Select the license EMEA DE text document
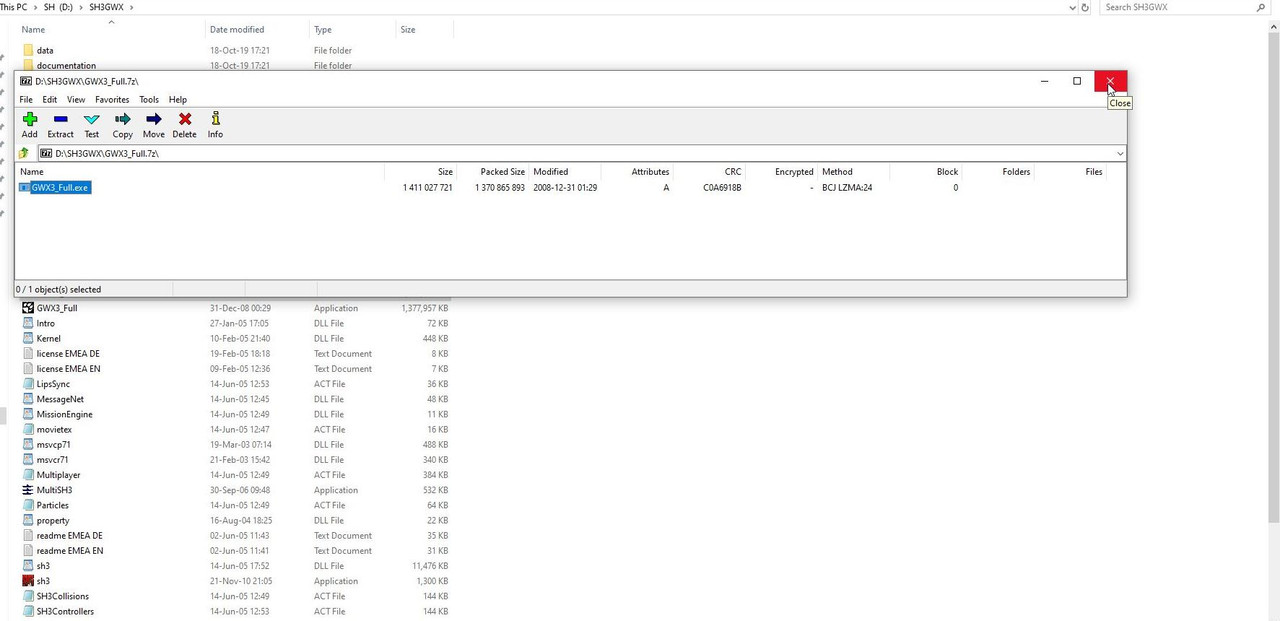The image size is (1280, 621). point(68,353)
